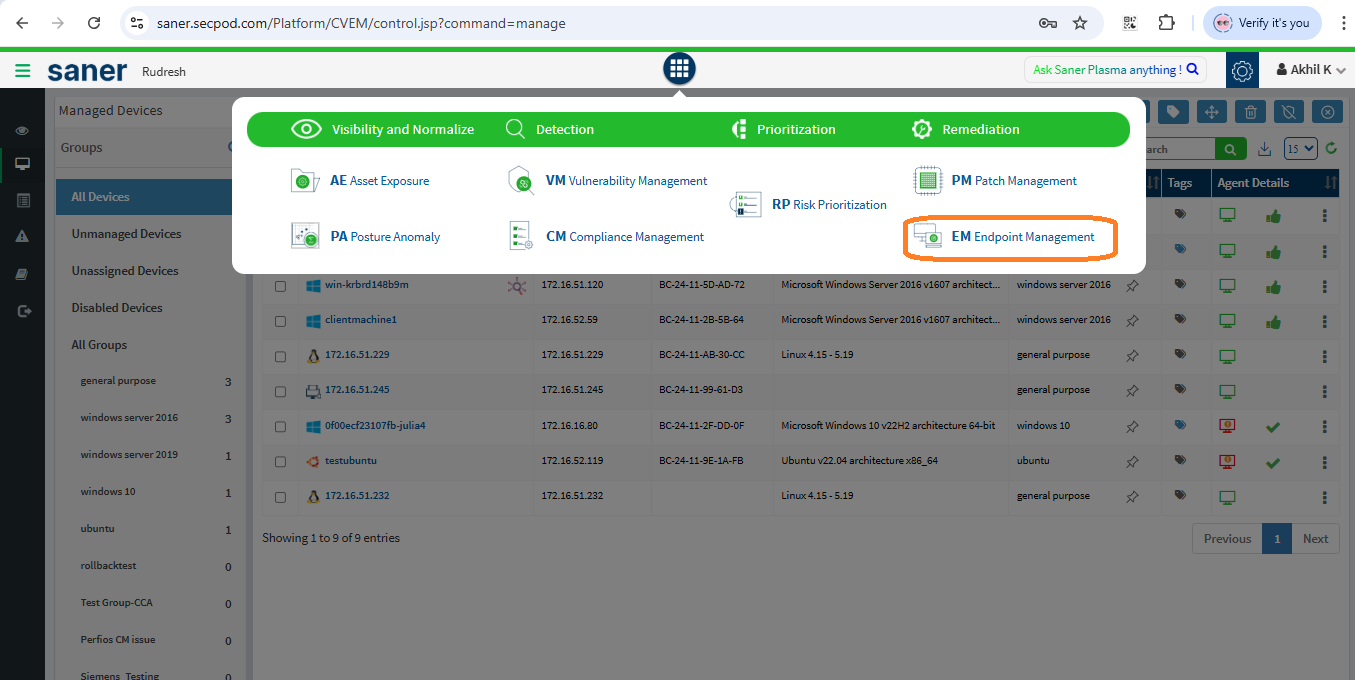
Task: Click the green search magnifier button
Action: [1231, 149]
